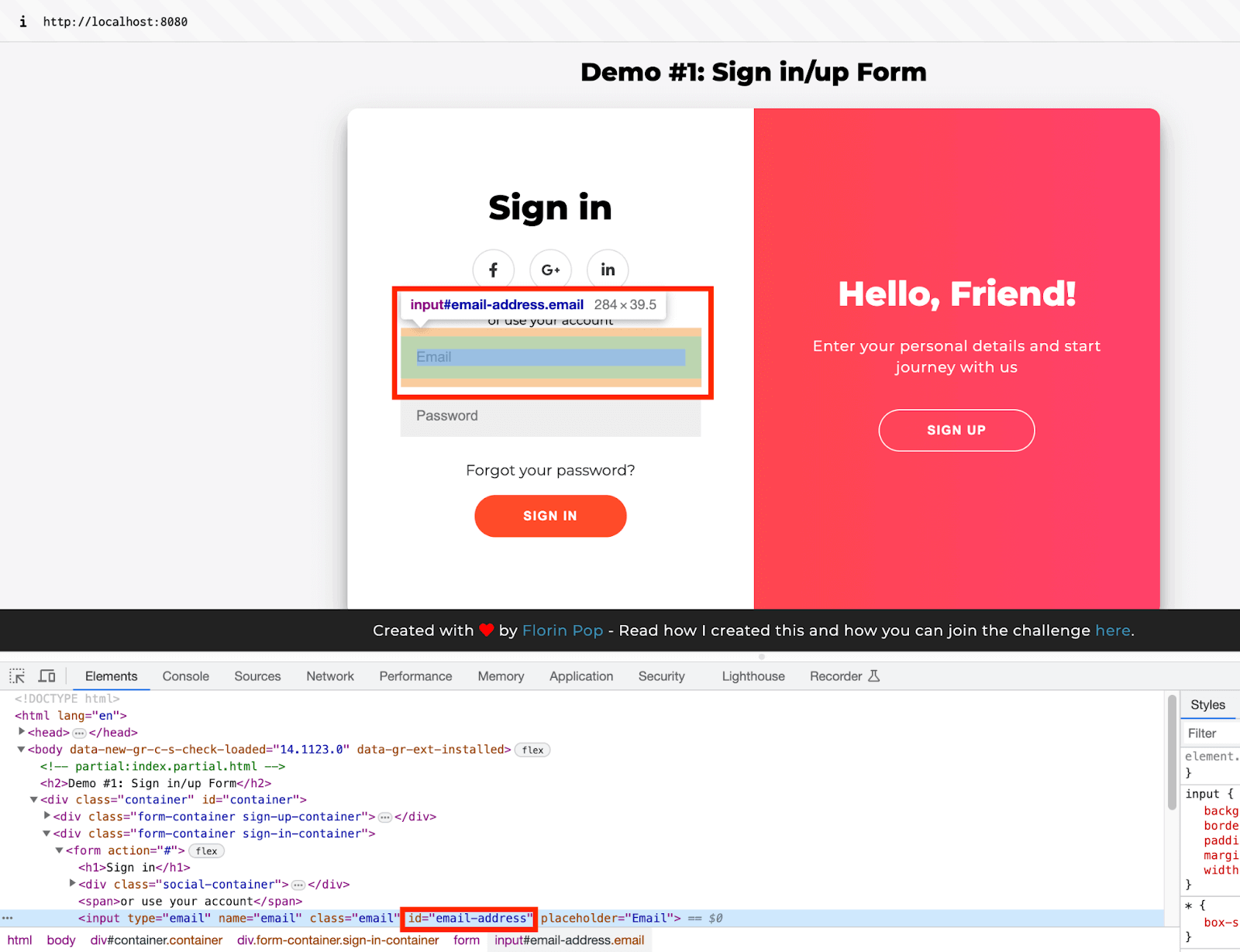1240x952 pixels.
Task: Expand the social-container div
Action: (72, 883)
